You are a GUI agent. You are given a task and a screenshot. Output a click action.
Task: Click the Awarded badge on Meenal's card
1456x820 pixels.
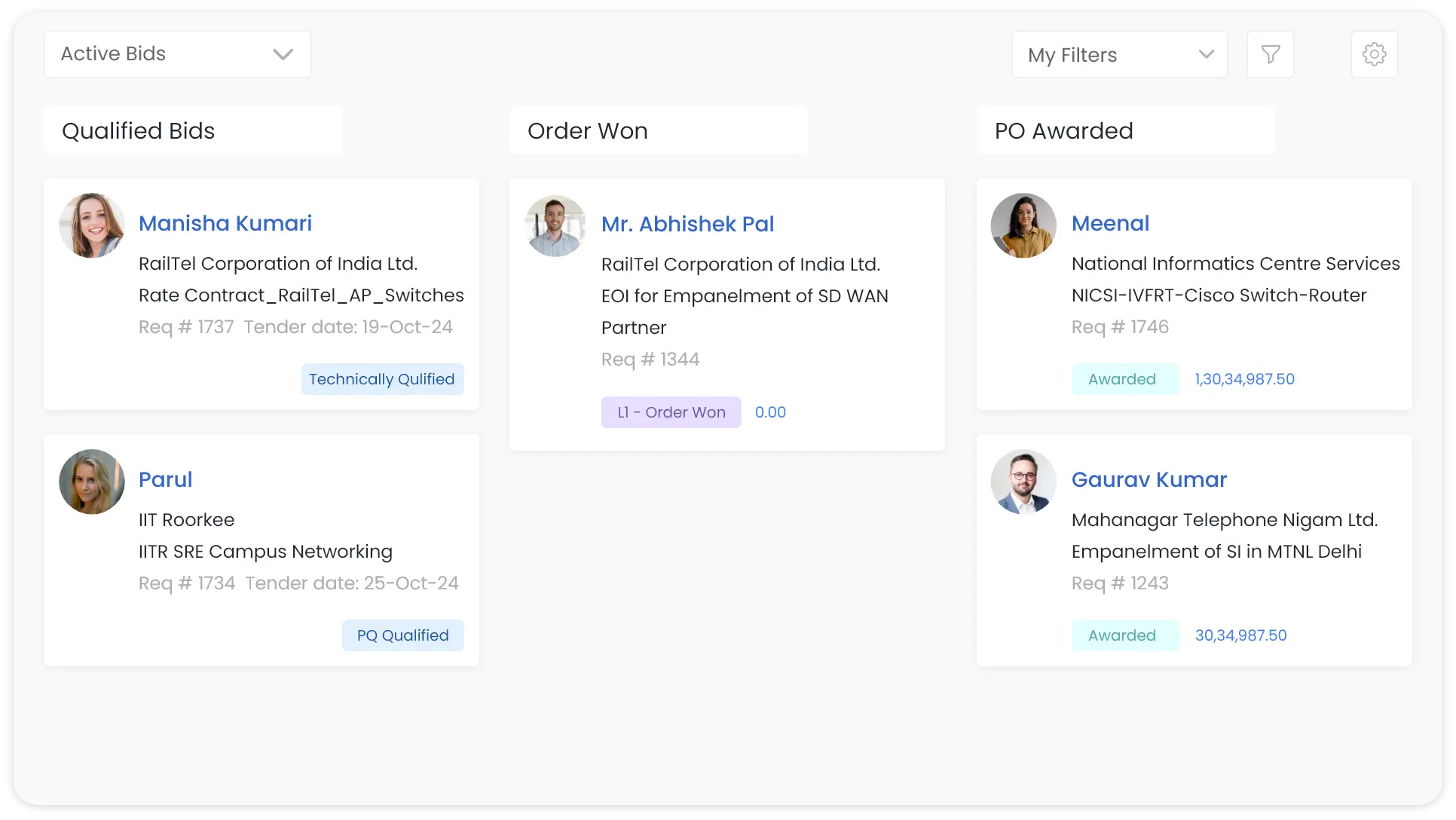1122,379
